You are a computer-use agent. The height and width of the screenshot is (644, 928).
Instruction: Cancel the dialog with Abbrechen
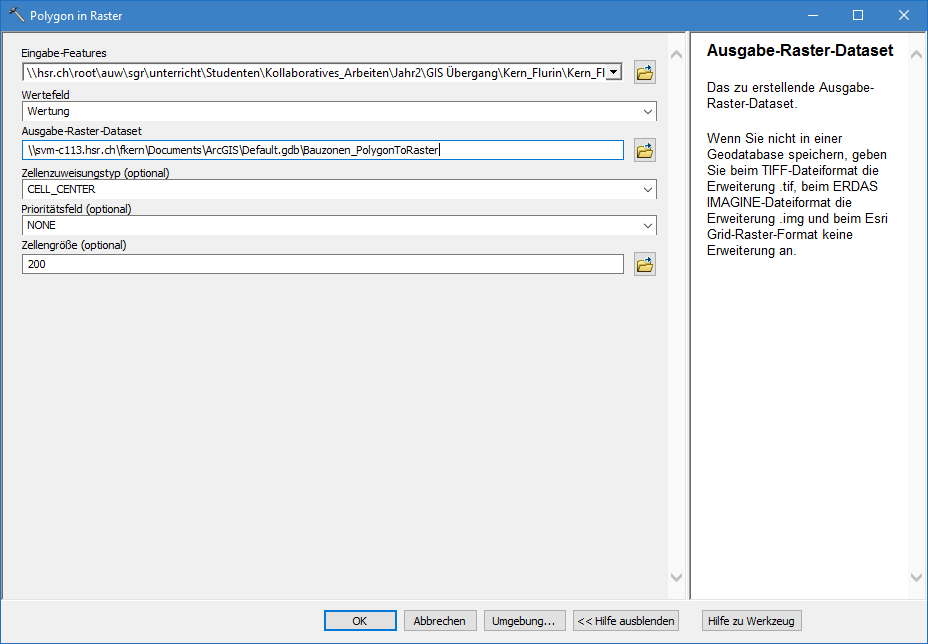click(440, 621)
